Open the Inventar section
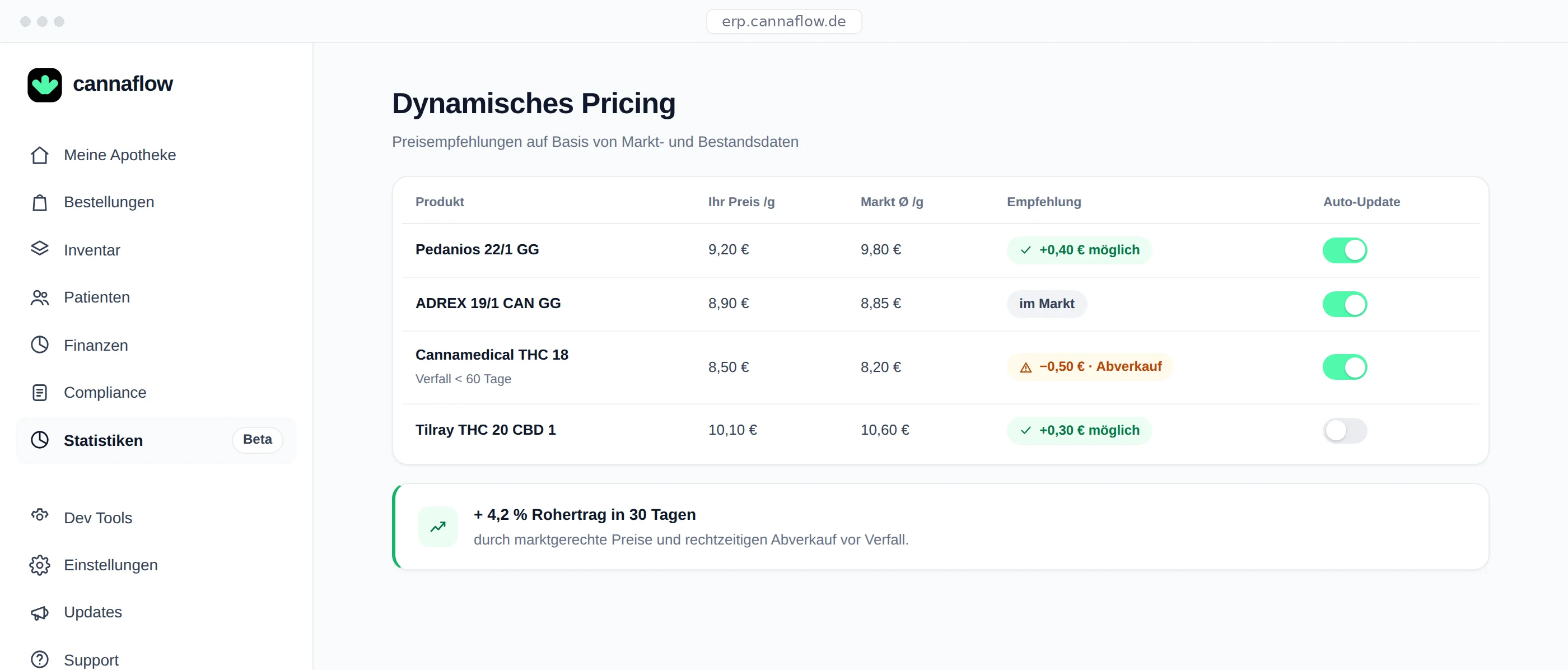 [156, 250]
